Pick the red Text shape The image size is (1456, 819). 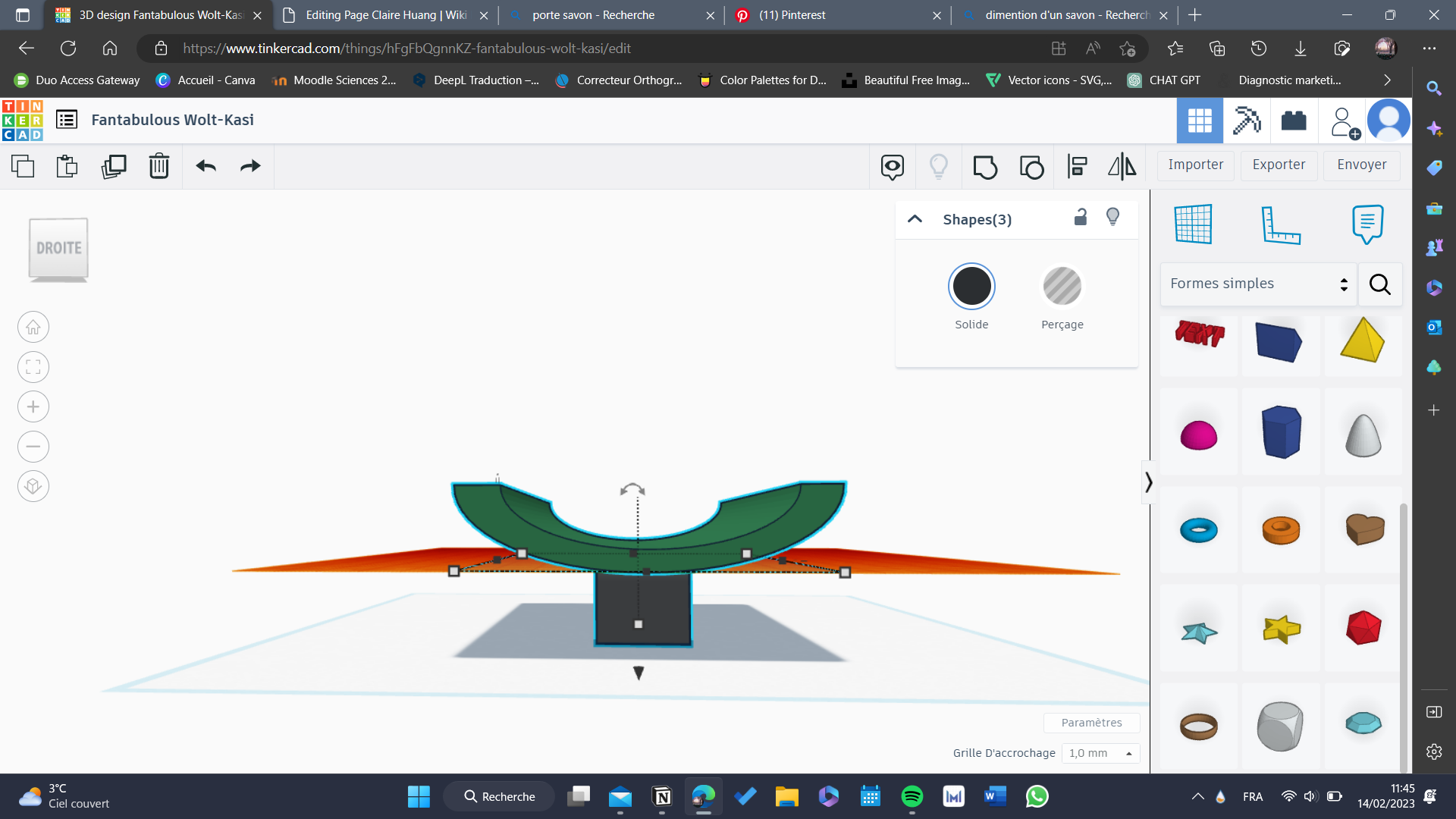coord(1199,334)
